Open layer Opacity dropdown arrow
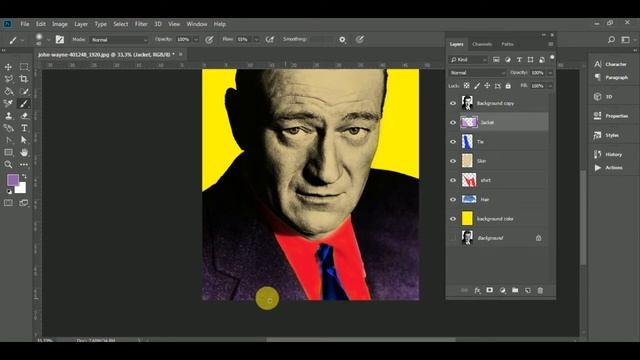Screen dimensions: 640x360 pos(550,73)
